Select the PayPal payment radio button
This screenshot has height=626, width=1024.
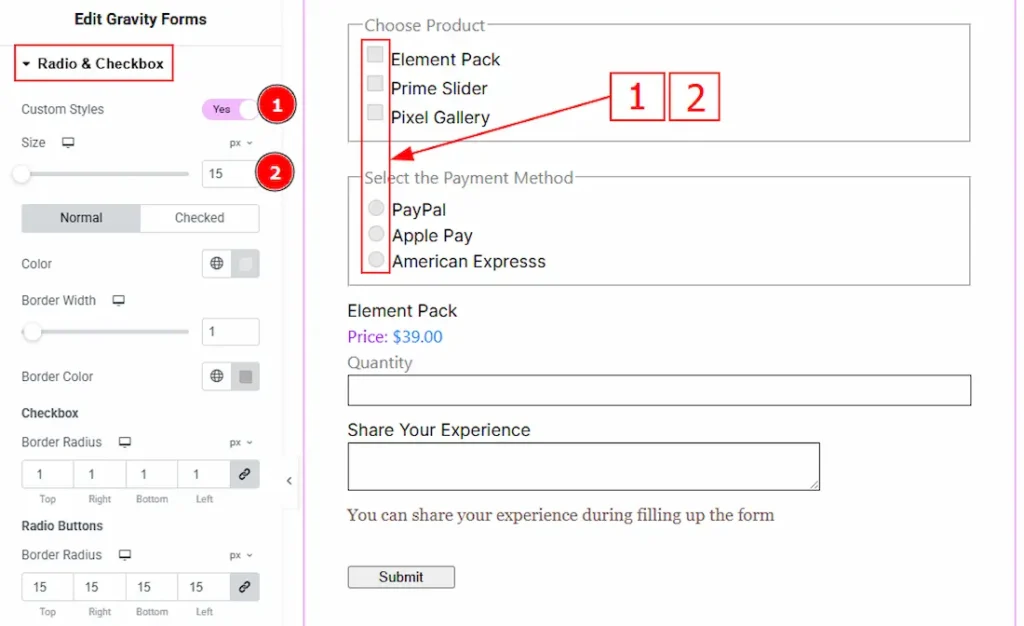(375, 208)
